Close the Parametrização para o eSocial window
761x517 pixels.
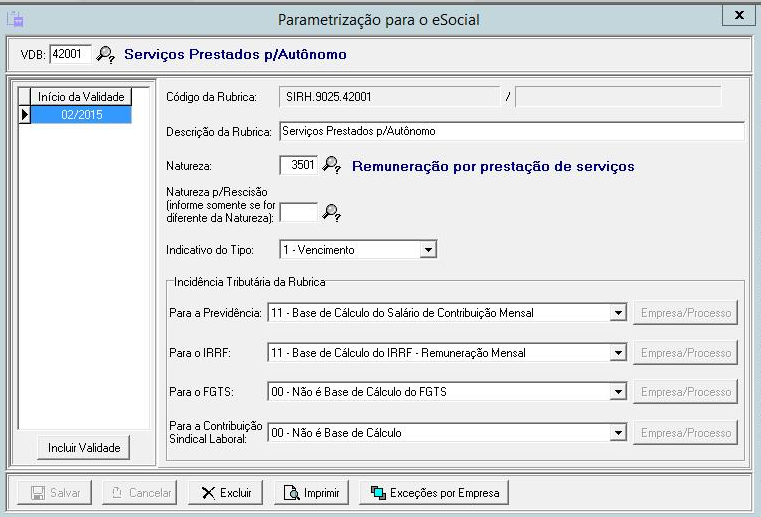click(x=738, y=15)
